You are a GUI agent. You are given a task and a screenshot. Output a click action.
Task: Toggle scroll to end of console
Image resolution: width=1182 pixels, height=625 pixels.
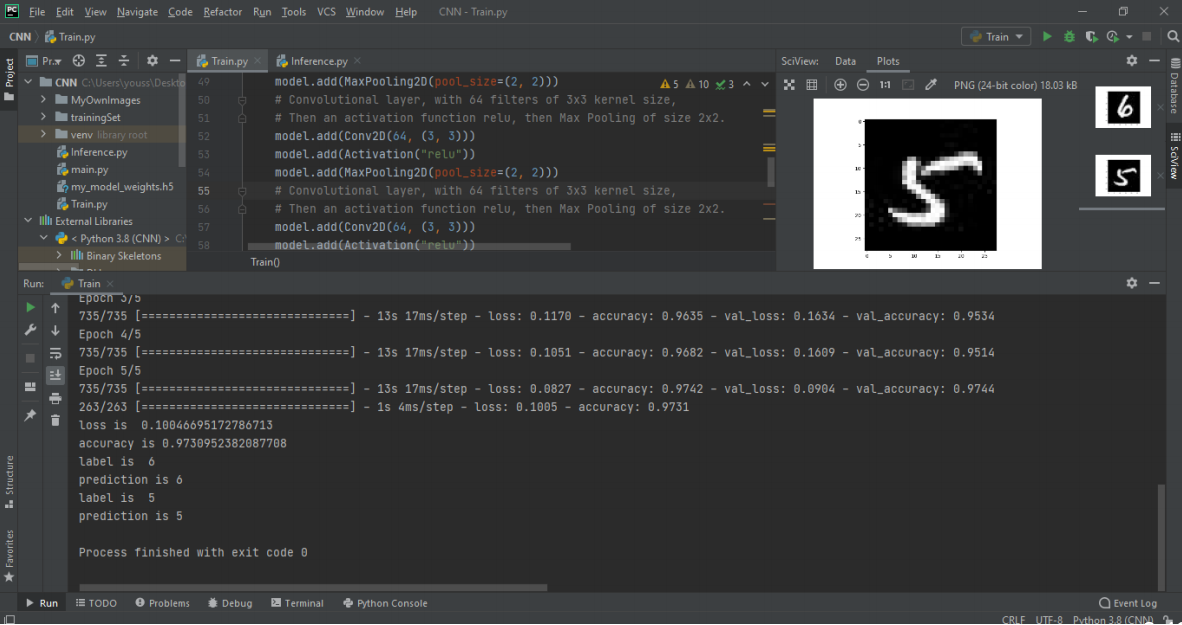point(55,375)
